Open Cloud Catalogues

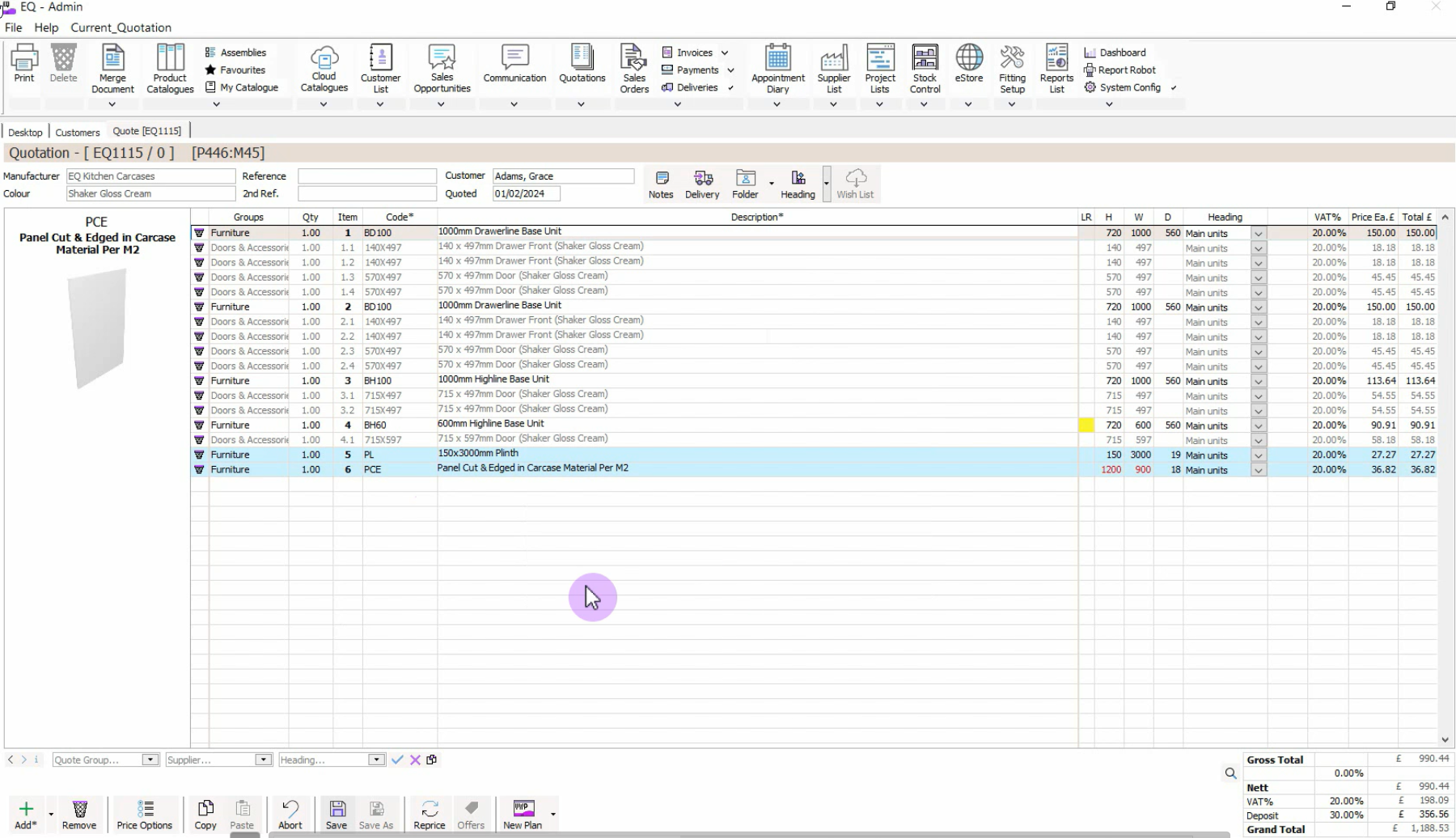324,69
